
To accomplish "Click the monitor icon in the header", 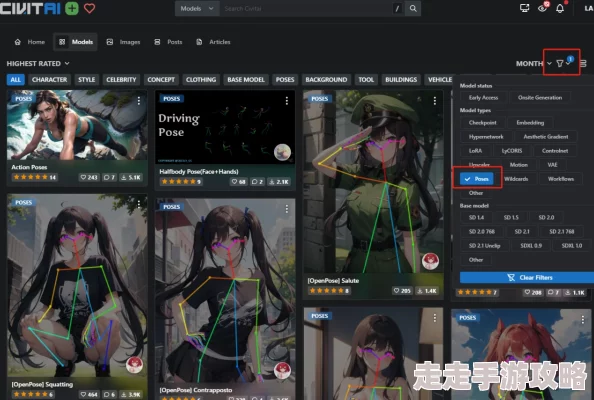I will tap(525, 8).
